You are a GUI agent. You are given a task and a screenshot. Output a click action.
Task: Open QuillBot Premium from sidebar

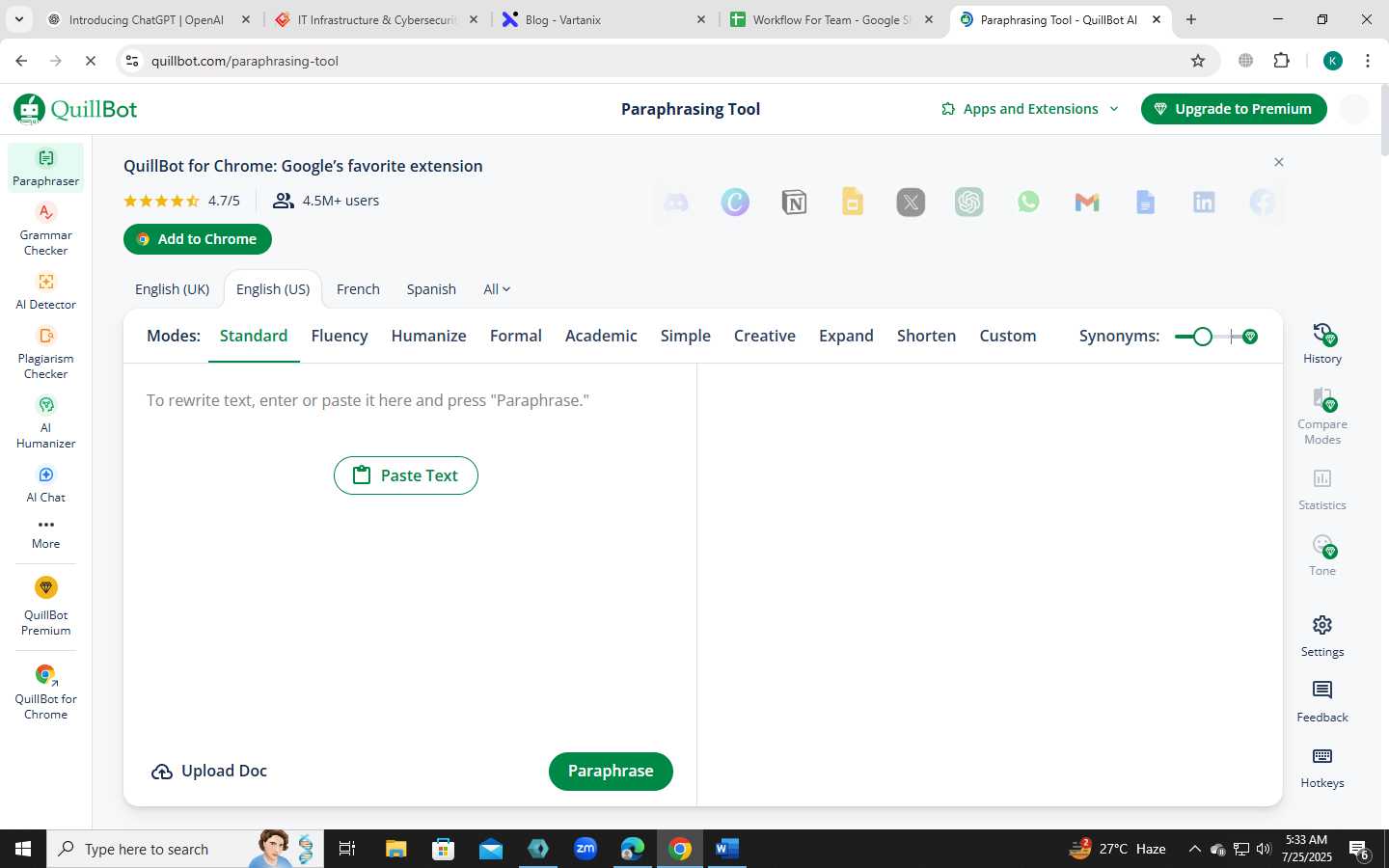[45, 606]
